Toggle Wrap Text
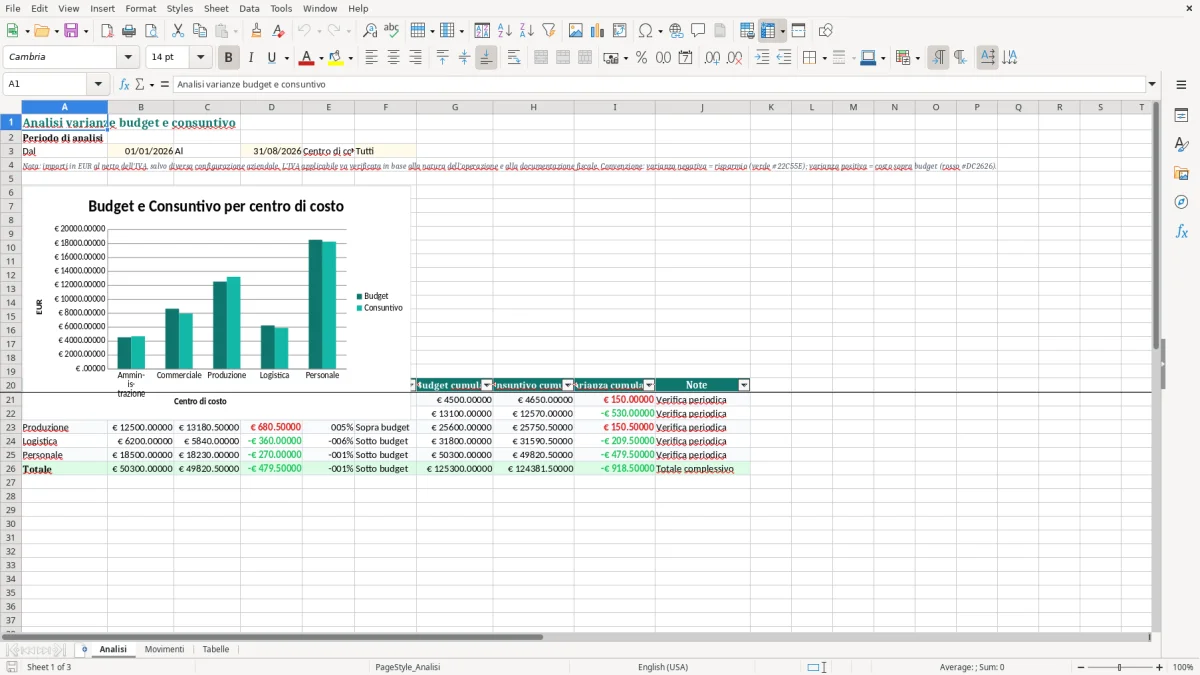Screen dimensions: 1200x675 click(514, 58)
